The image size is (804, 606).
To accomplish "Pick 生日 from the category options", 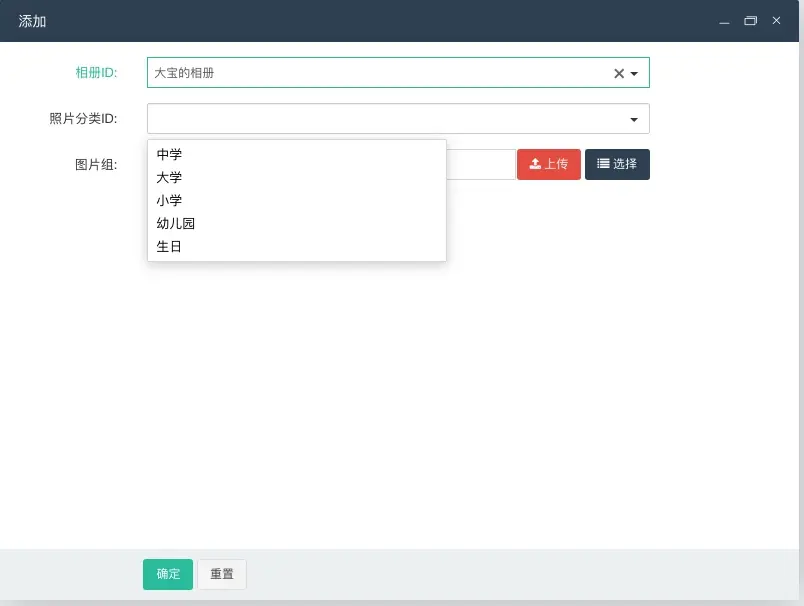I will (297, 247).
